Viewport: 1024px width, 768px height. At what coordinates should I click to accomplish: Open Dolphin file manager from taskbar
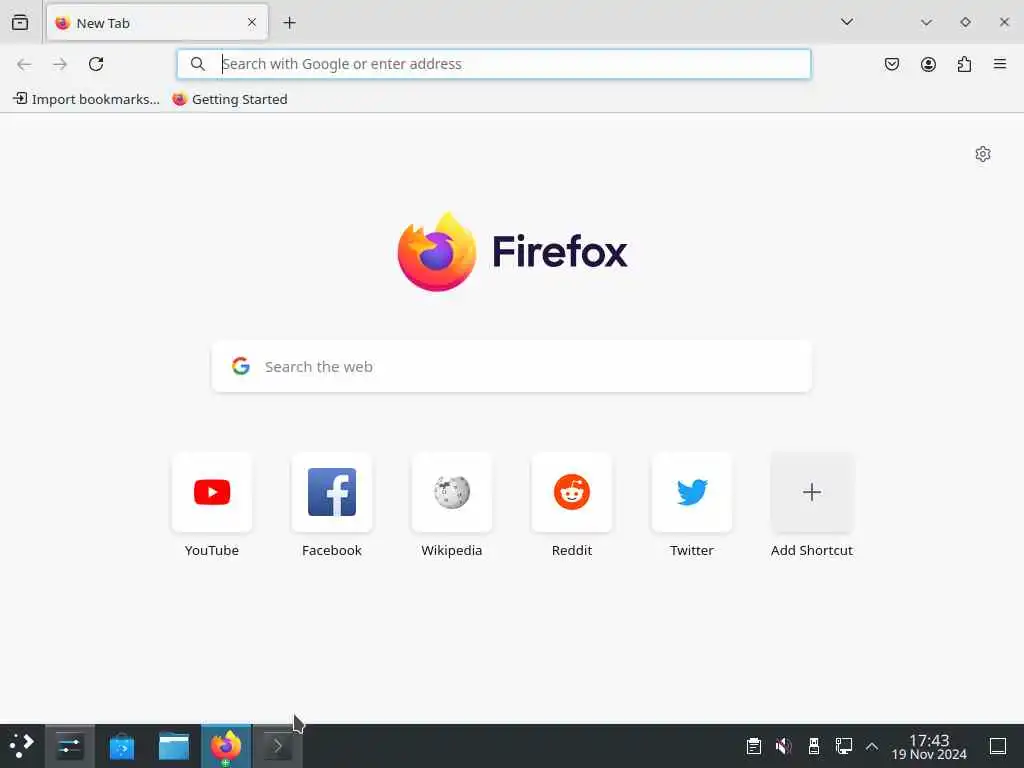[x=174, y=746]
